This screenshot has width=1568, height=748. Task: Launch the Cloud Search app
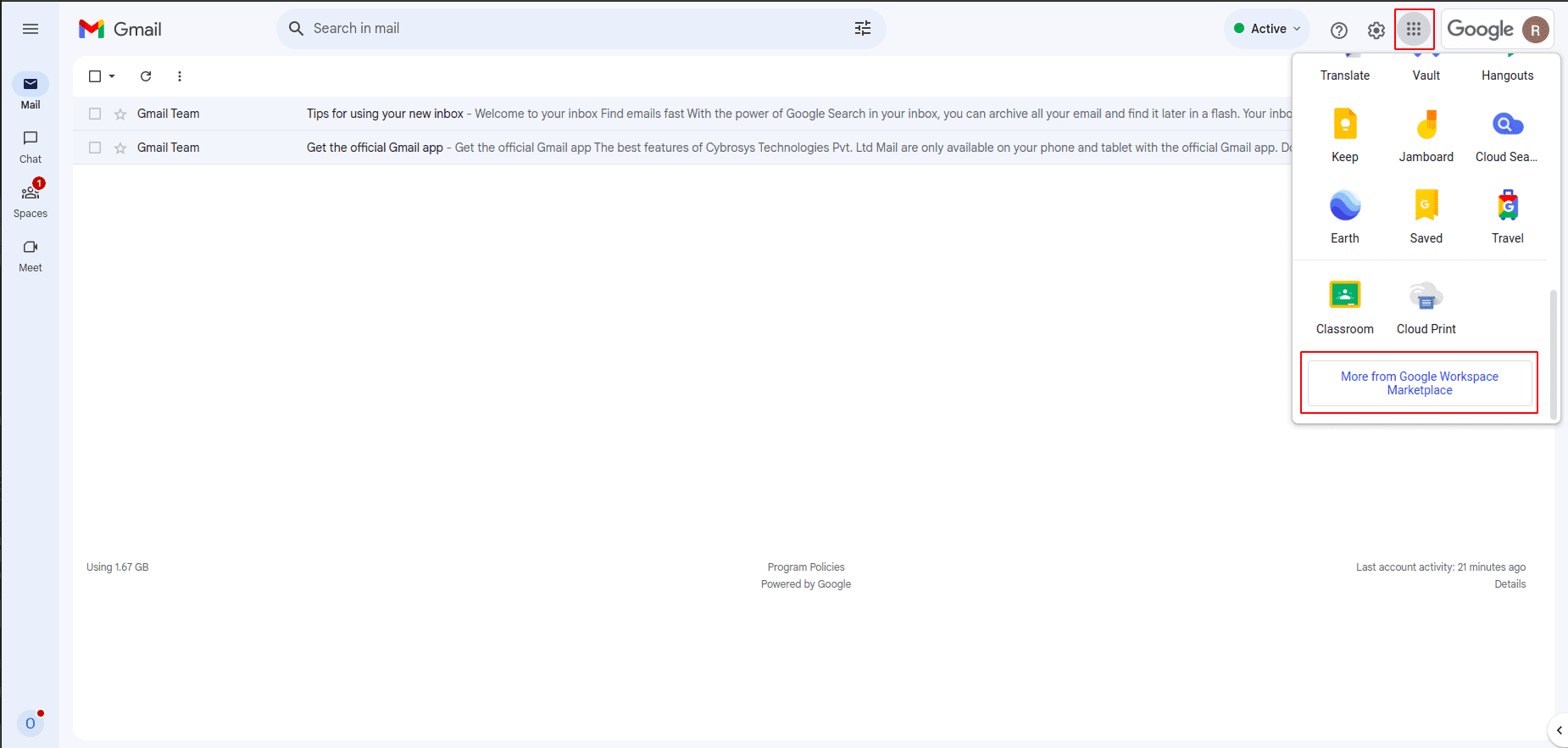coord(1507,136)
